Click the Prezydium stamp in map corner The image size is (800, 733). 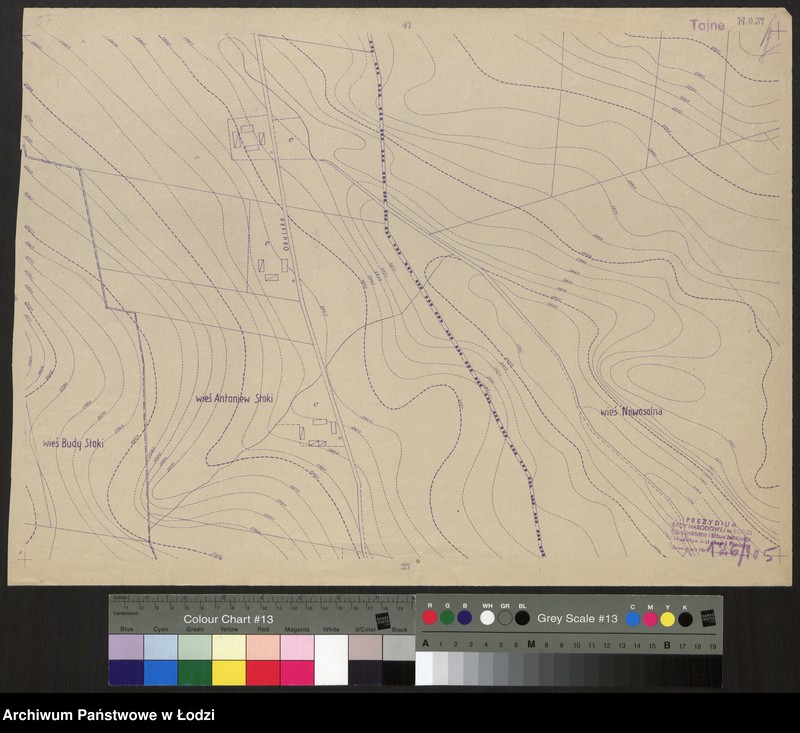714,538
